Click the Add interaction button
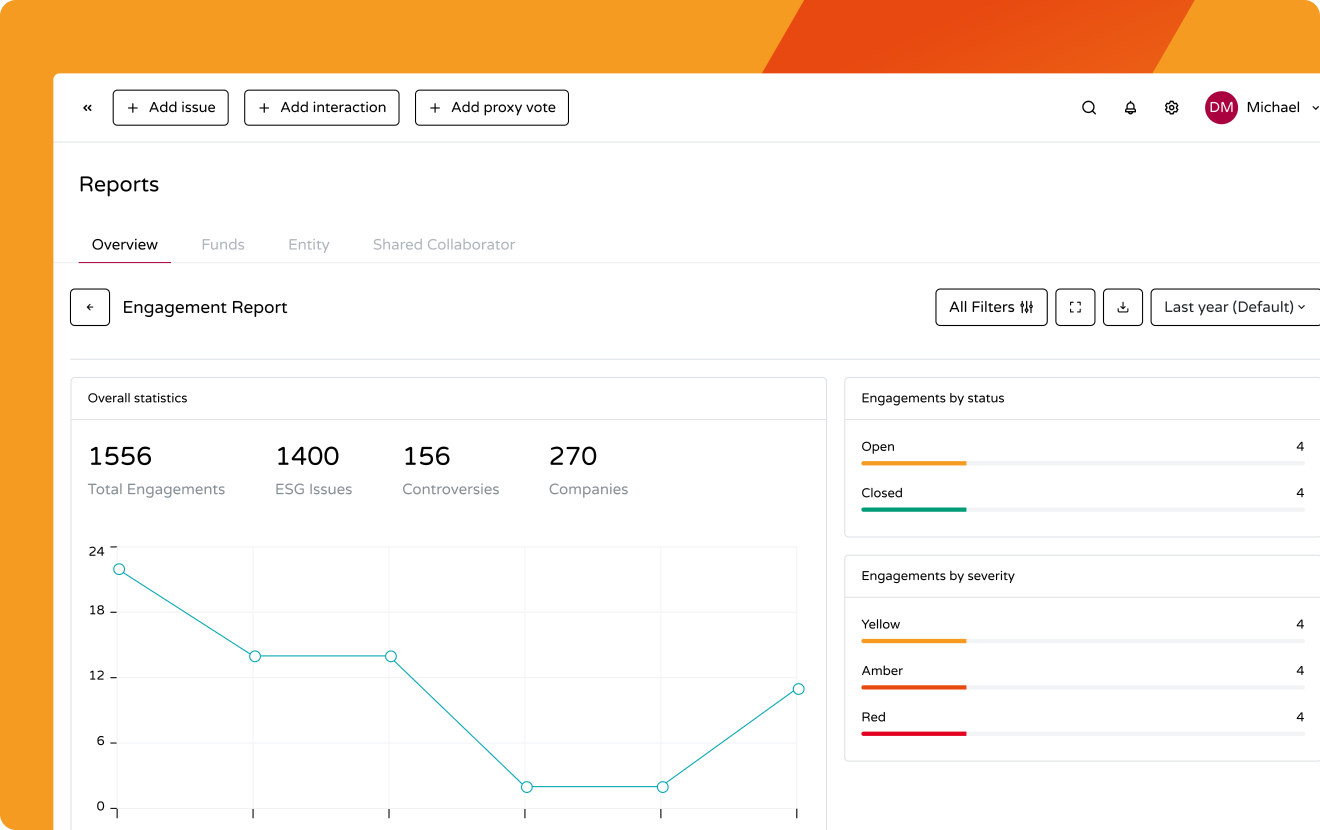The height and width of the screenshot is (830, 1320). point(321,108)
